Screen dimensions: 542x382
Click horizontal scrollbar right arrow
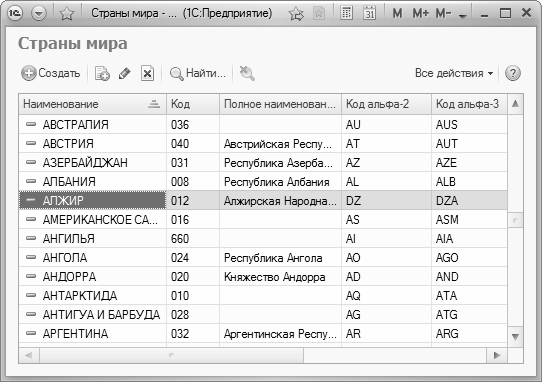click(x=497, y=355)
